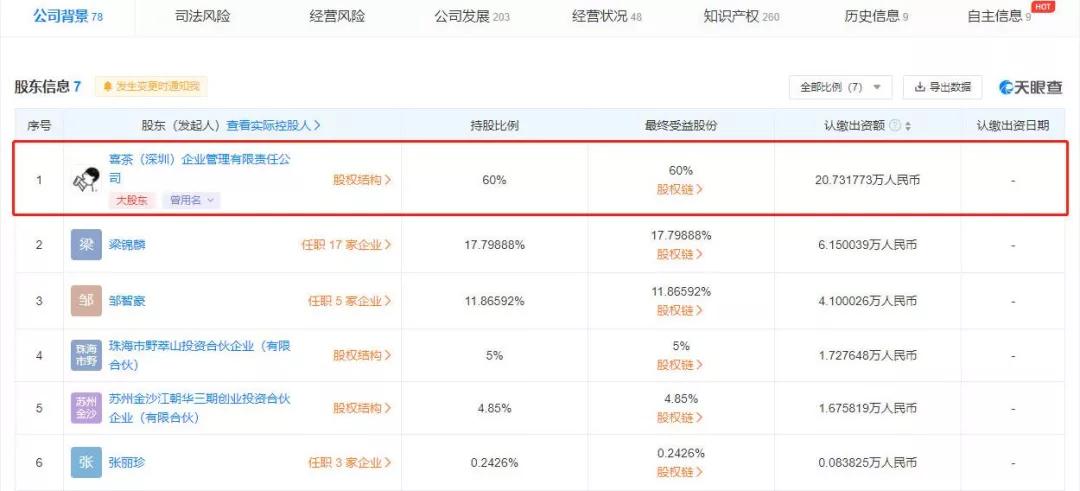Viewport: 1080px width, 491px height.
Task: Click the 最终受益股份 column header
Action: [681, 125]
